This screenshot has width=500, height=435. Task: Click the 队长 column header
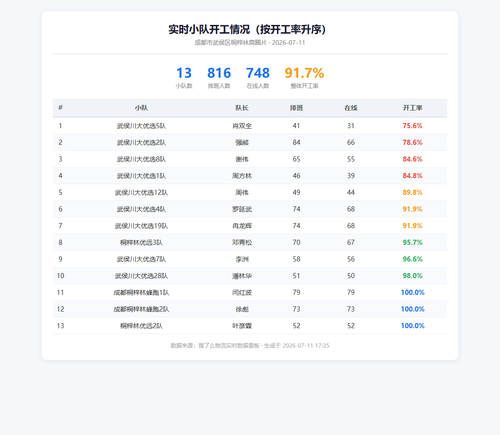point(242,108)
